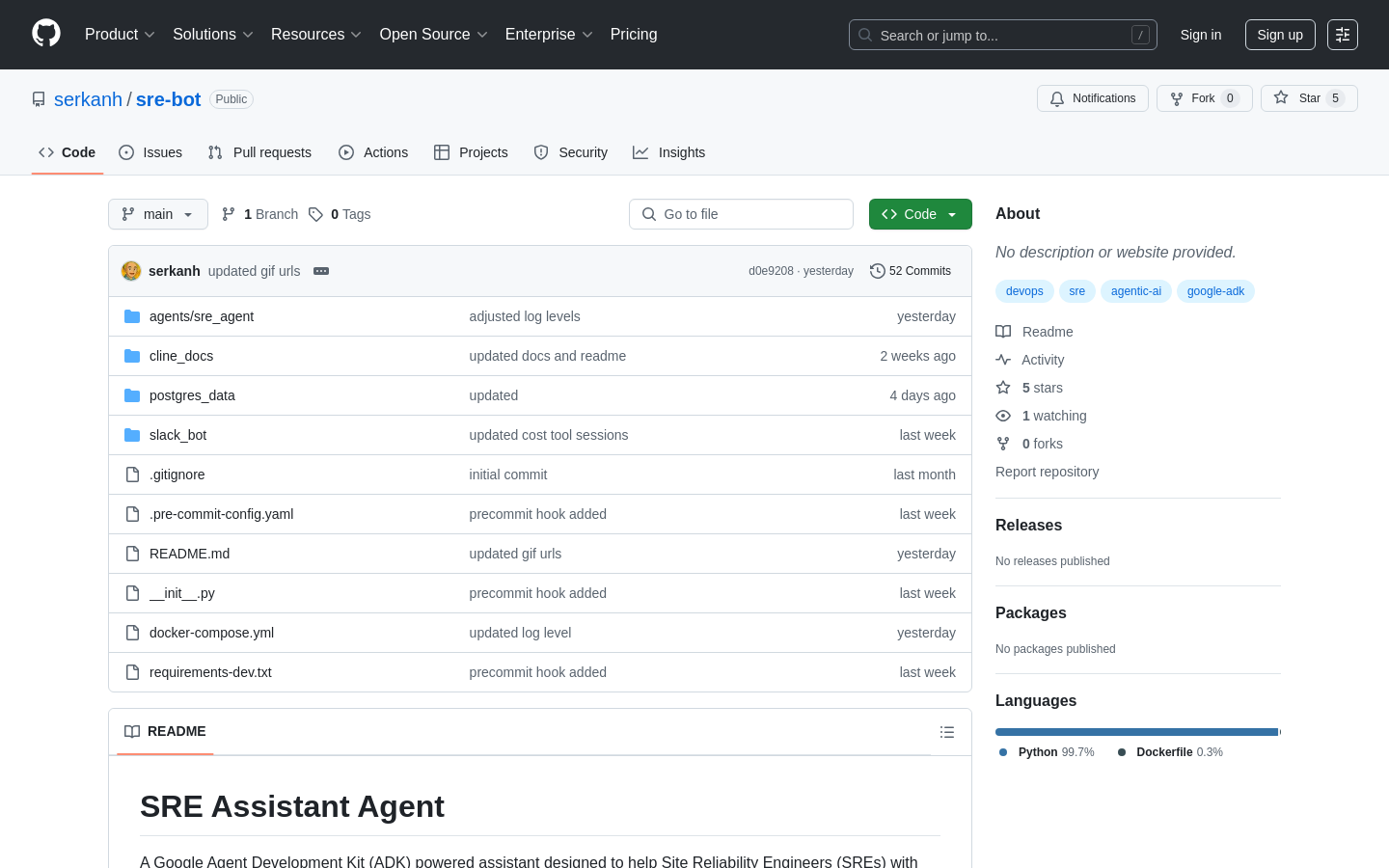Click the Report repository link

[1047, 472]
